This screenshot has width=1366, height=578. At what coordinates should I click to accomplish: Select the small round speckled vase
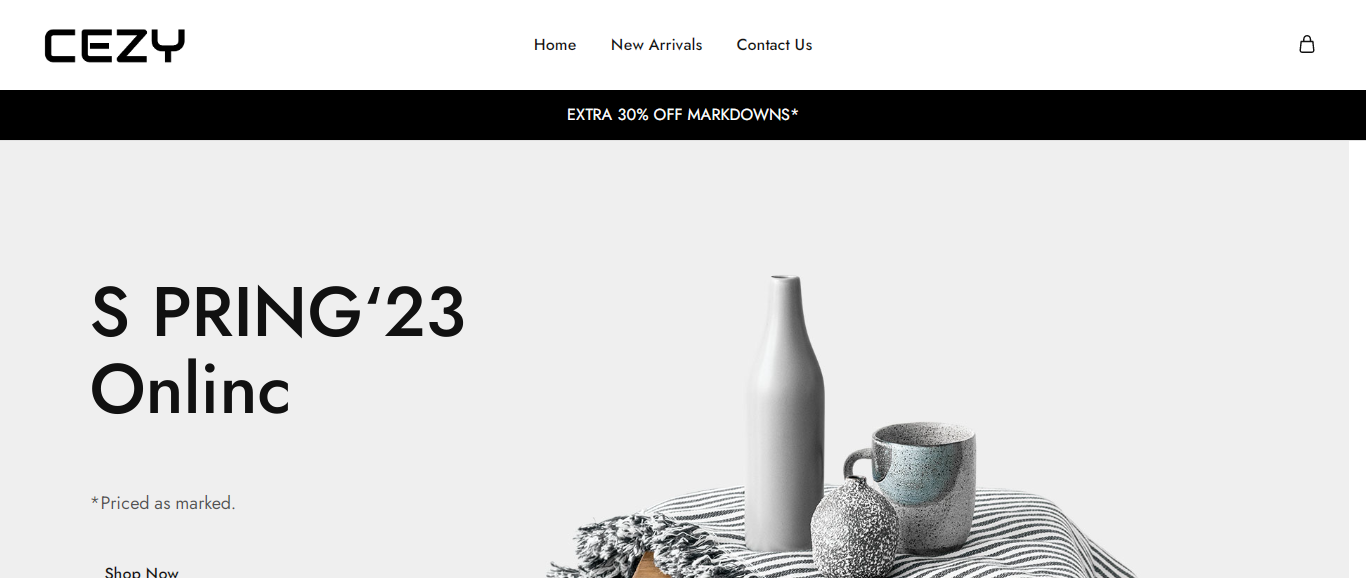[x=854, y=526]
